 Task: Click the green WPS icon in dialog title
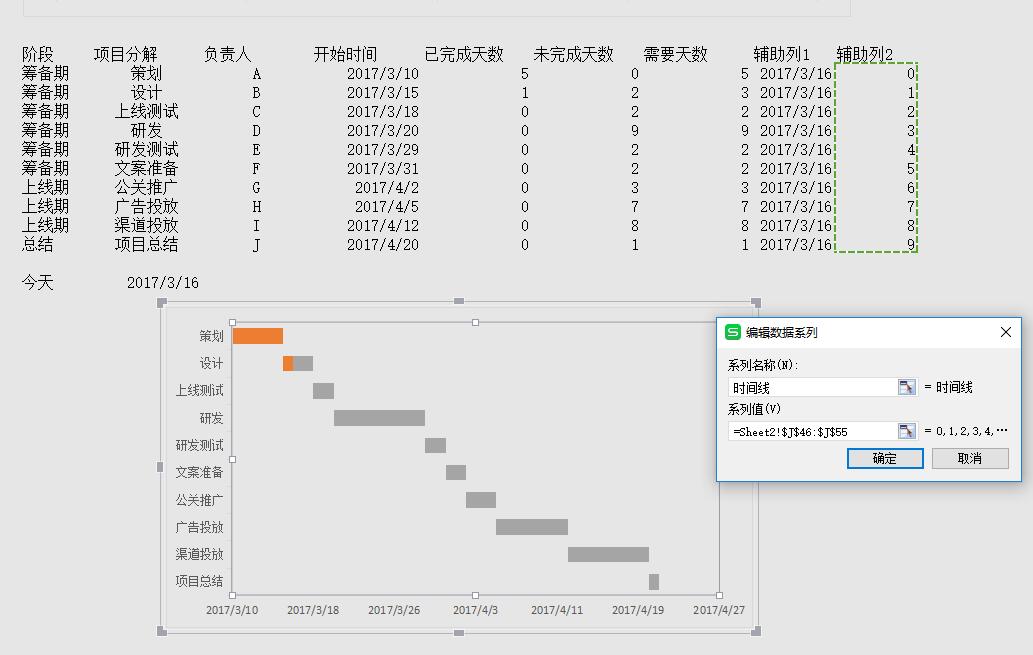click(x=733, y=332)
